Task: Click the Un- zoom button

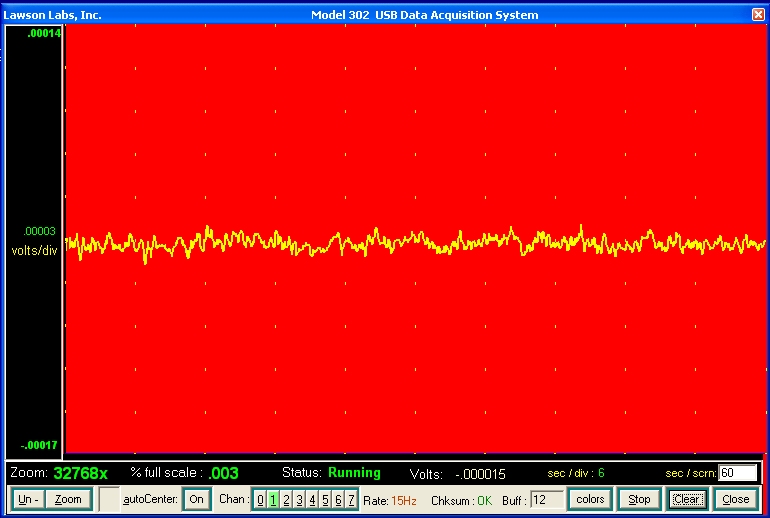Action: click(28, 499)
